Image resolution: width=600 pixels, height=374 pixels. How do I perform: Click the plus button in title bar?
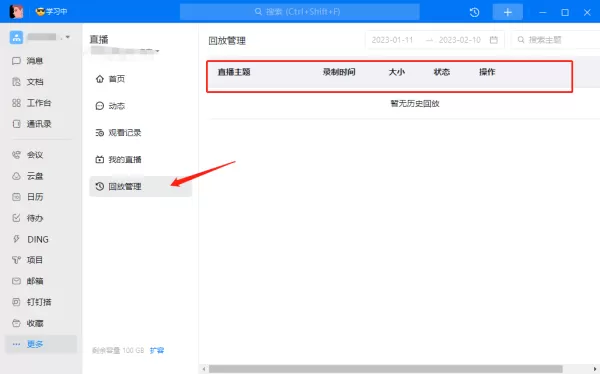pos(507,12)
